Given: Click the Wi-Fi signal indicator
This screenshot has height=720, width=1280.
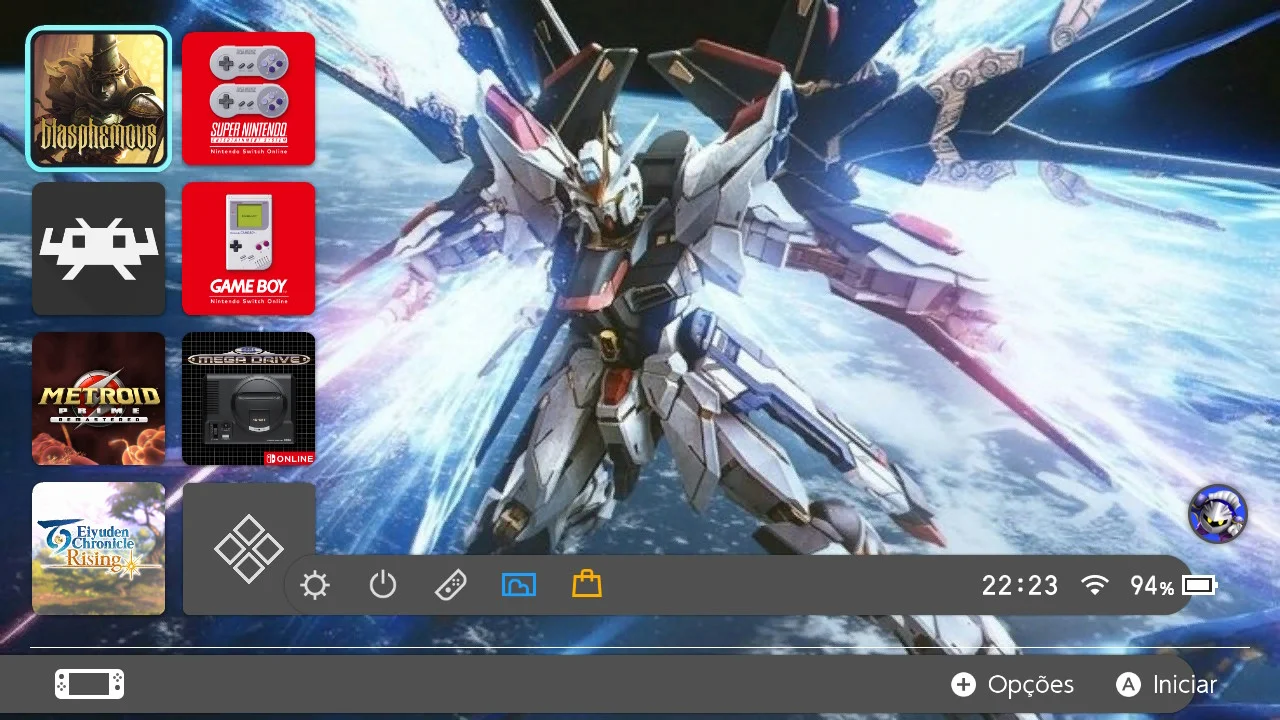Looking at the screenshot, I should (1096, 586).
